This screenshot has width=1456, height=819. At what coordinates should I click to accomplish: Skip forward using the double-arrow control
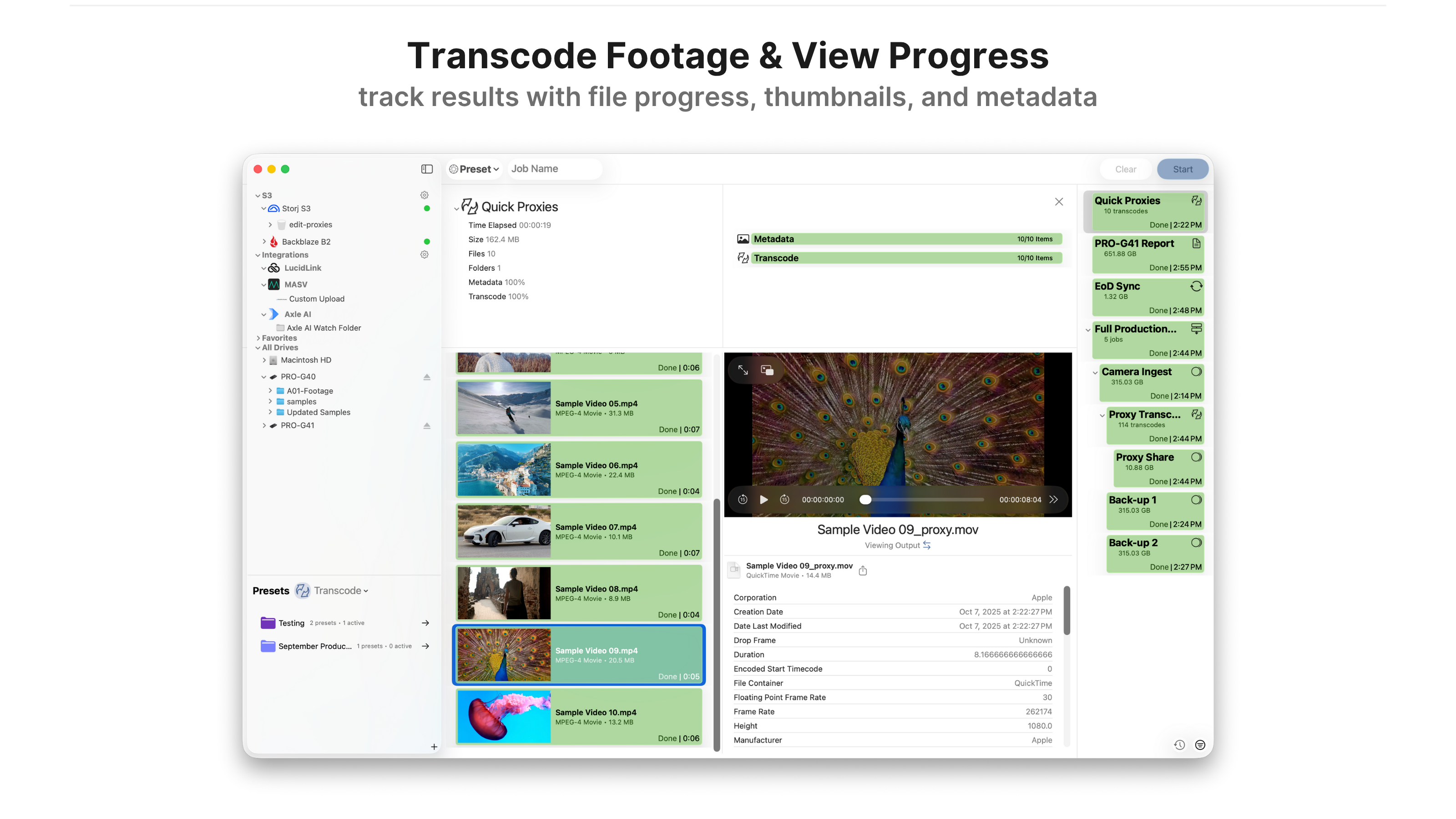[1054, 500]
